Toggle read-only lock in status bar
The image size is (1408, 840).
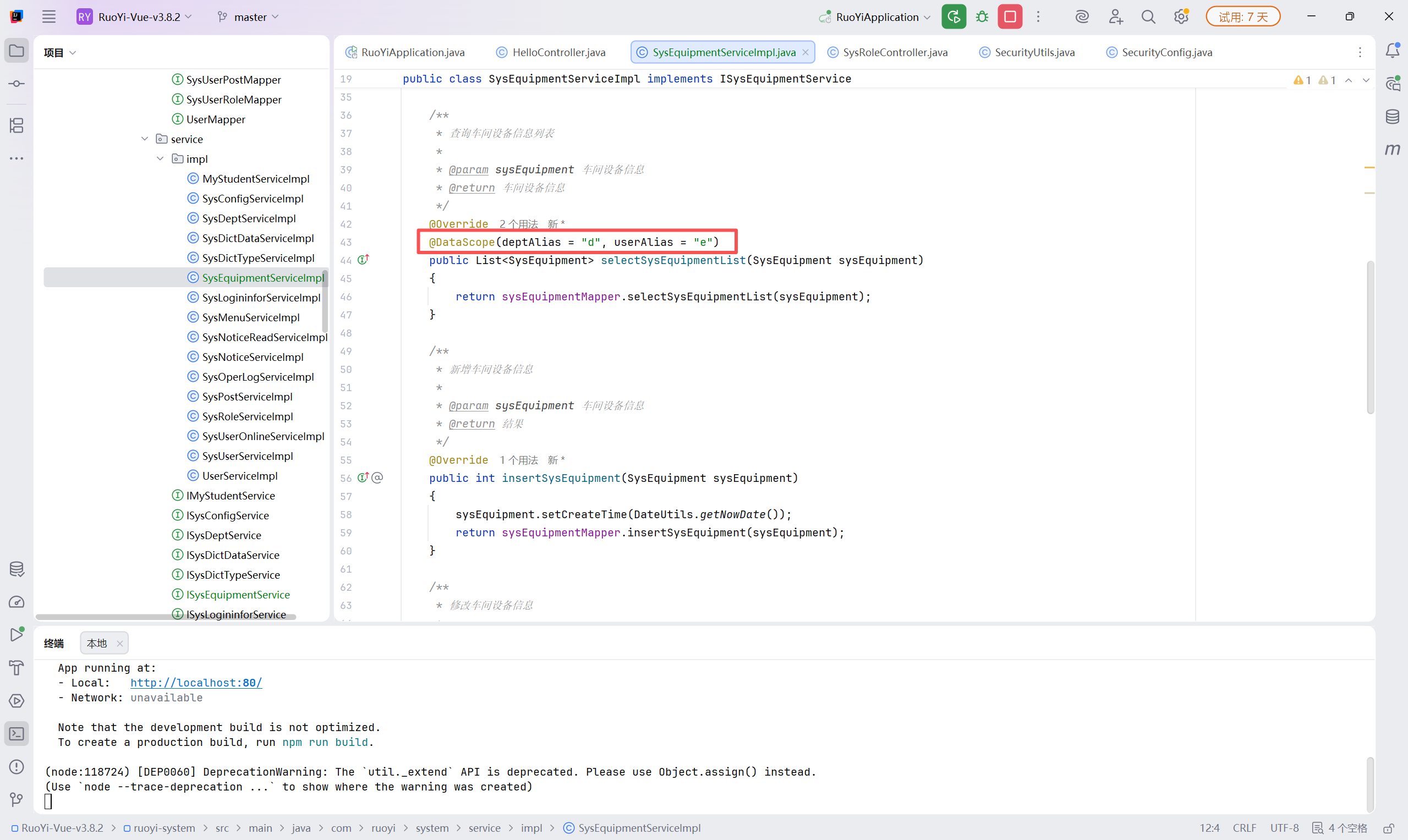1388,828
